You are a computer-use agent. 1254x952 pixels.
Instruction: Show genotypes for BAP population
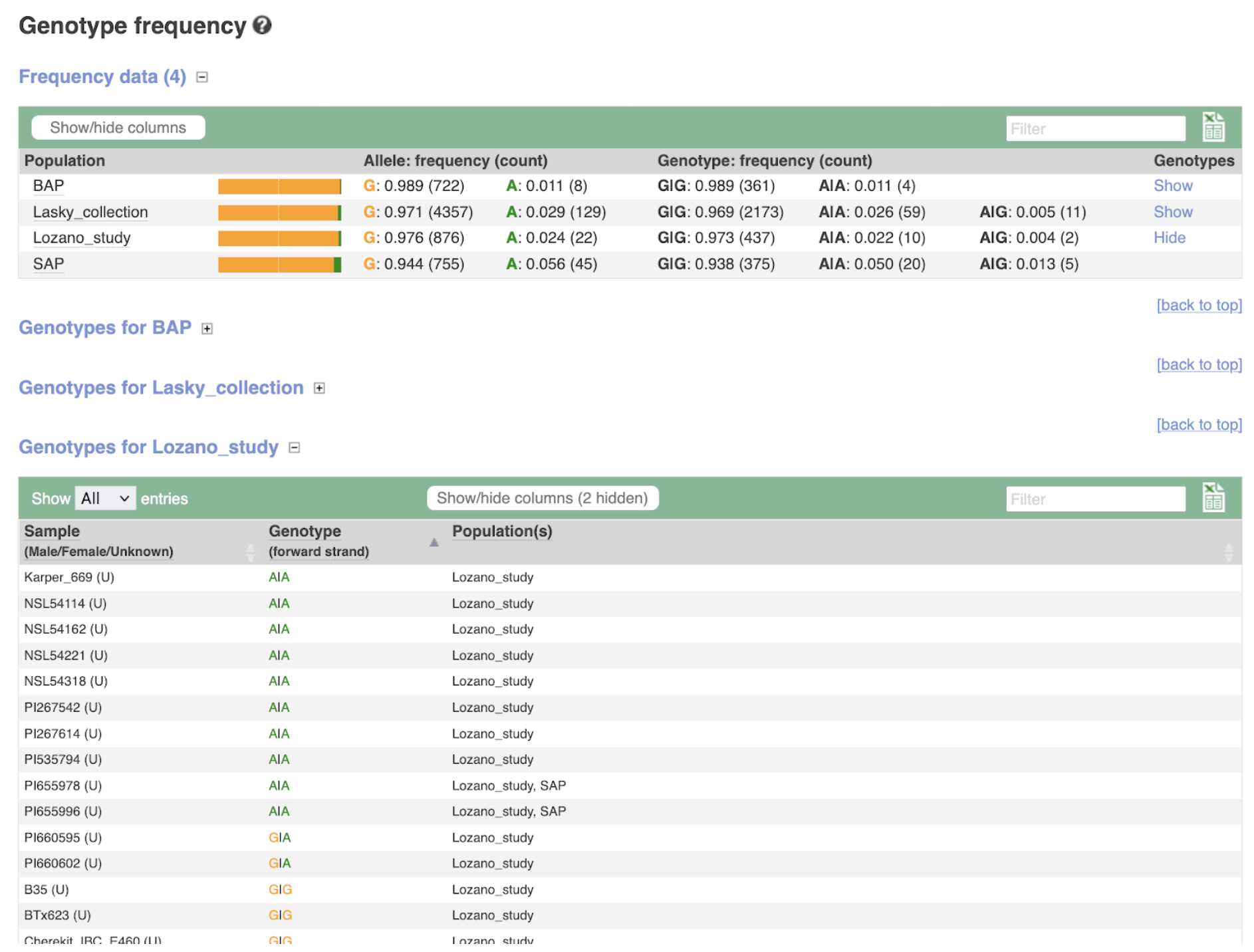point(1172,186)
